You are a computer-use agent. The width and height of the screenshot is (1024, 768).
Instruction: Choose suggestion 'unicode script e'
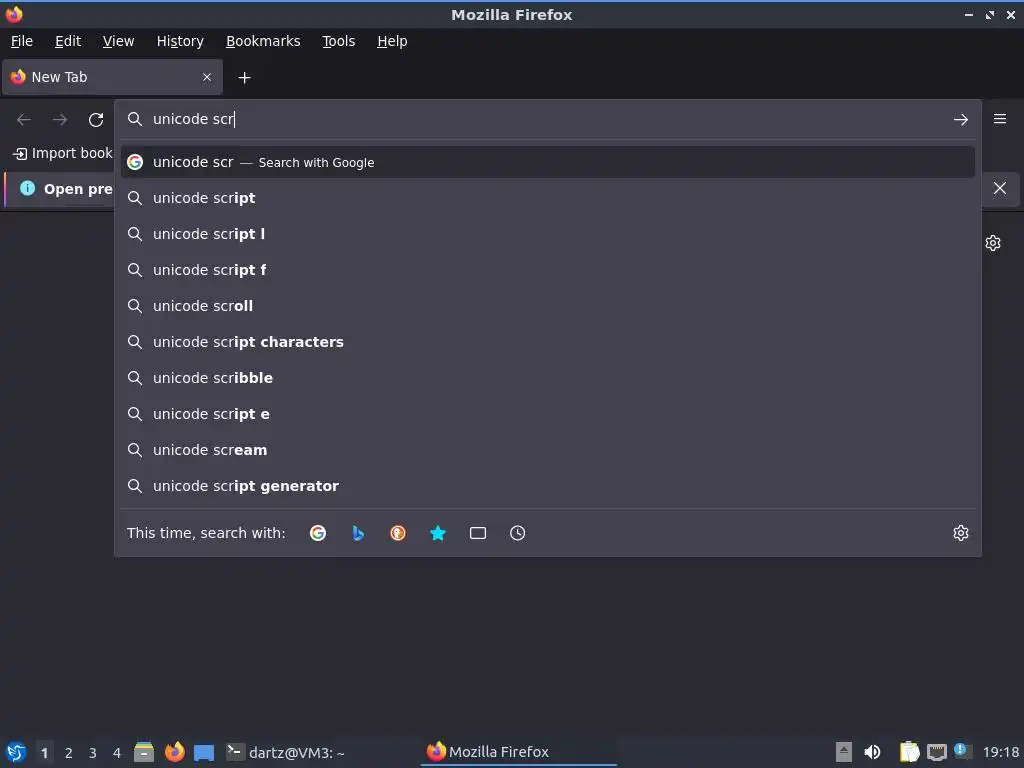pyautogui.click(x=547, y=413)
